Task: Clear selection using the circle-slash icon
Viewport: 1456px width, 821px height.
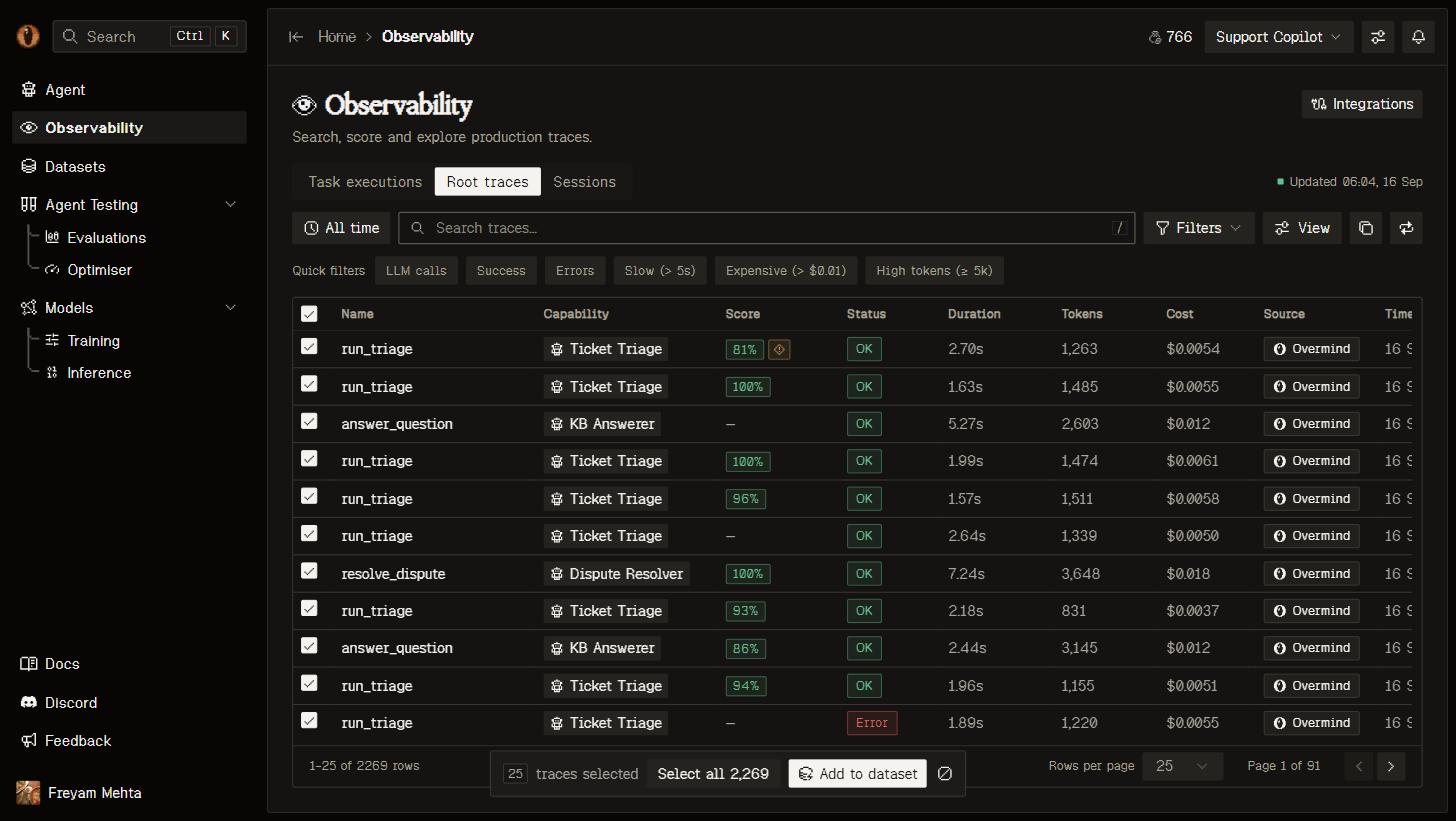Action: [945, 774]
